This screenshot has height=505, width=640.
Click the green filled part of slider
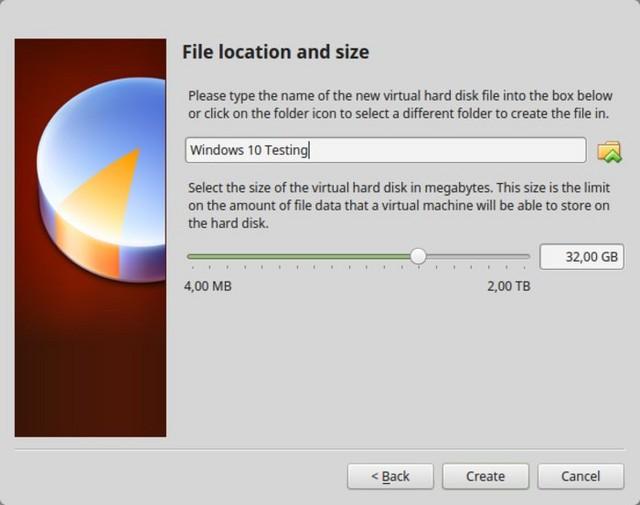pyautogui.click(x=300, y=257)
